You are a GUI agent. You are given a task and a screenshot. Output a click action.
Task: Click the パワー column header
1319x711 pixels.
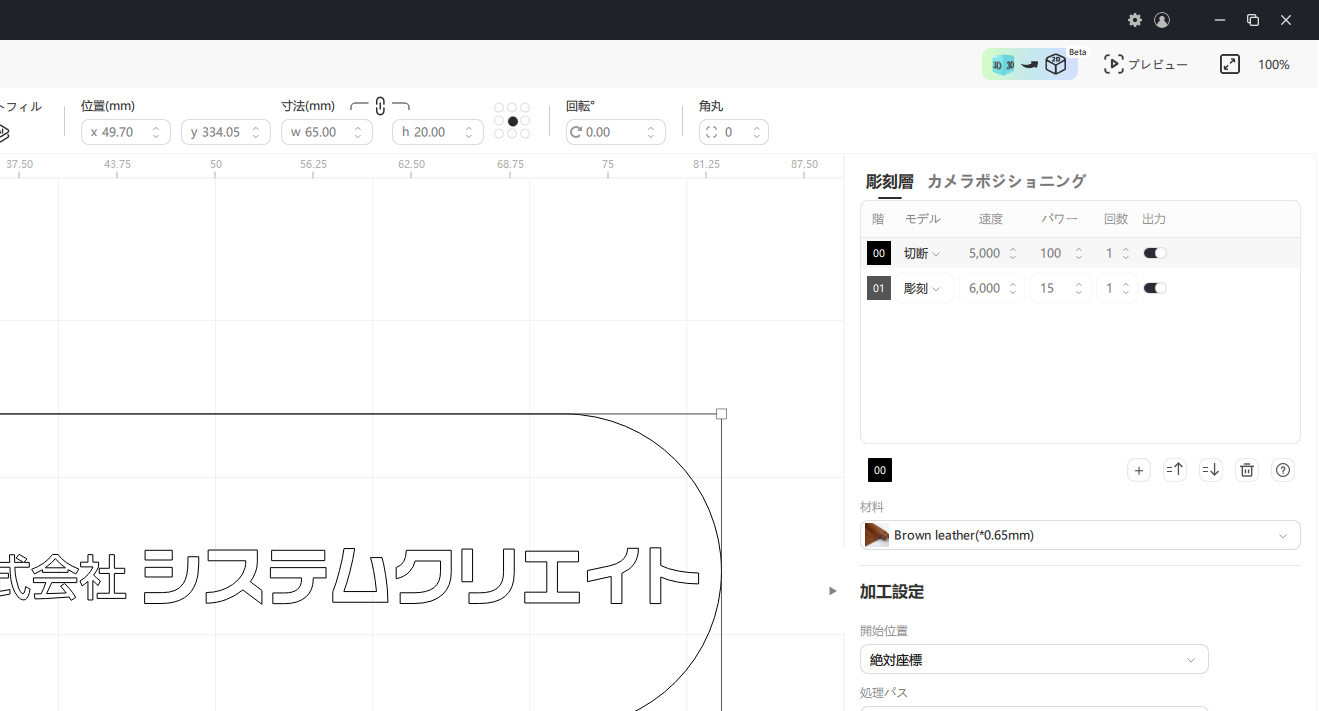(x=1059, y=219)
